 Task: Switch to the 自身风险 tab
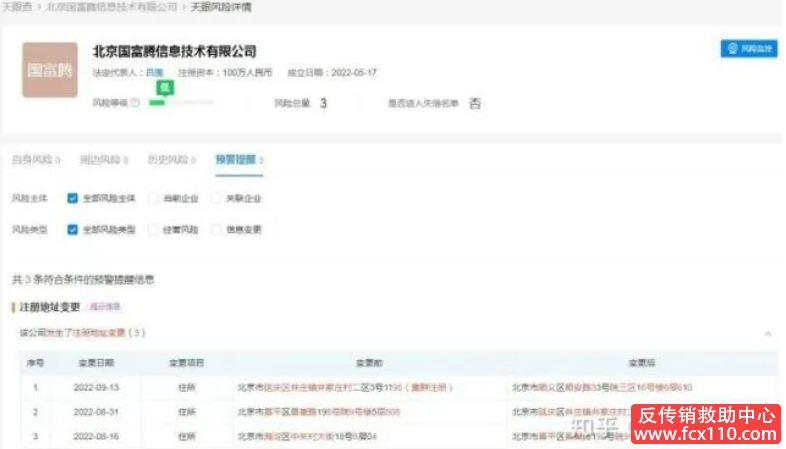36,160
